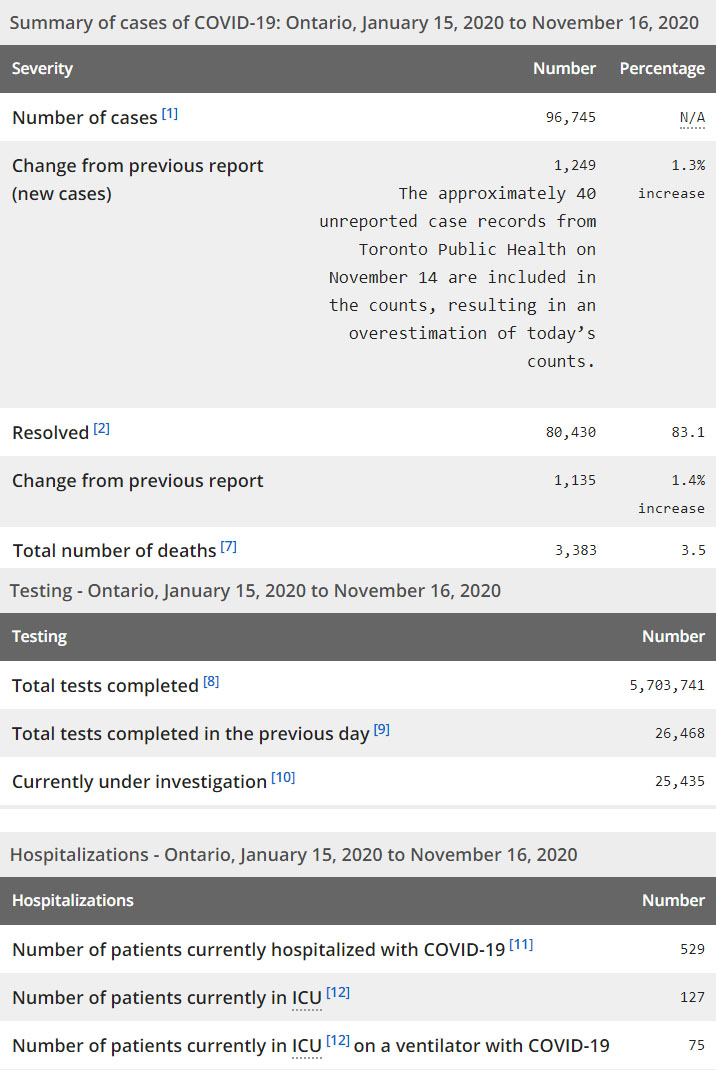716x1070 pixels.
Task: Click the Testing column header
Action: (x=39, y=637)
